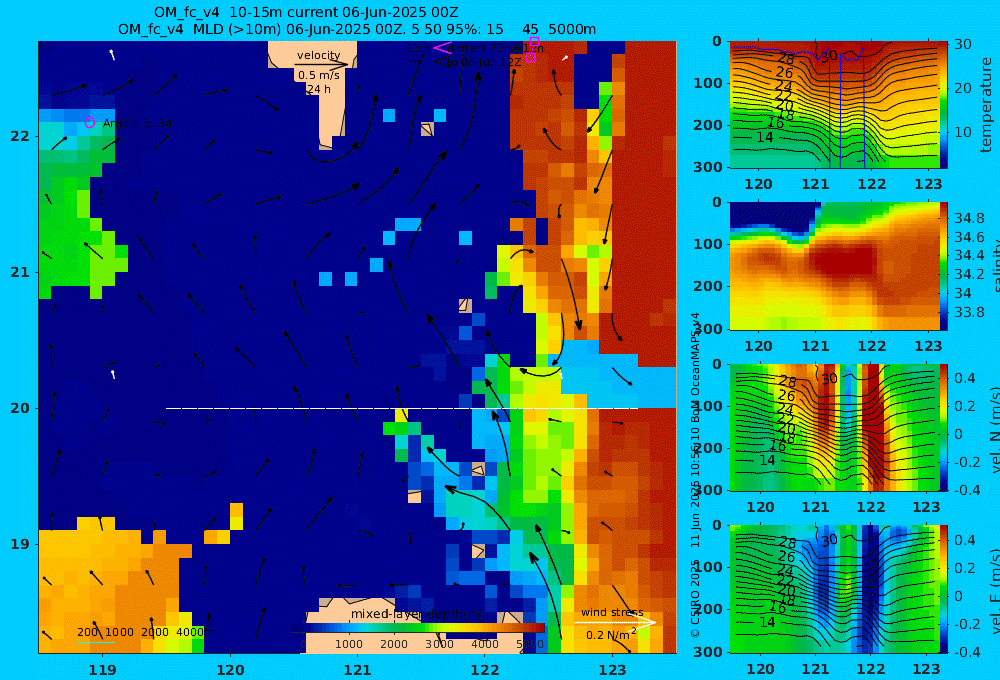The height and width of the screenshot is (680, 1000).
Task: Open the northward velocity cross-section plot
Action: tap(833, 427)
